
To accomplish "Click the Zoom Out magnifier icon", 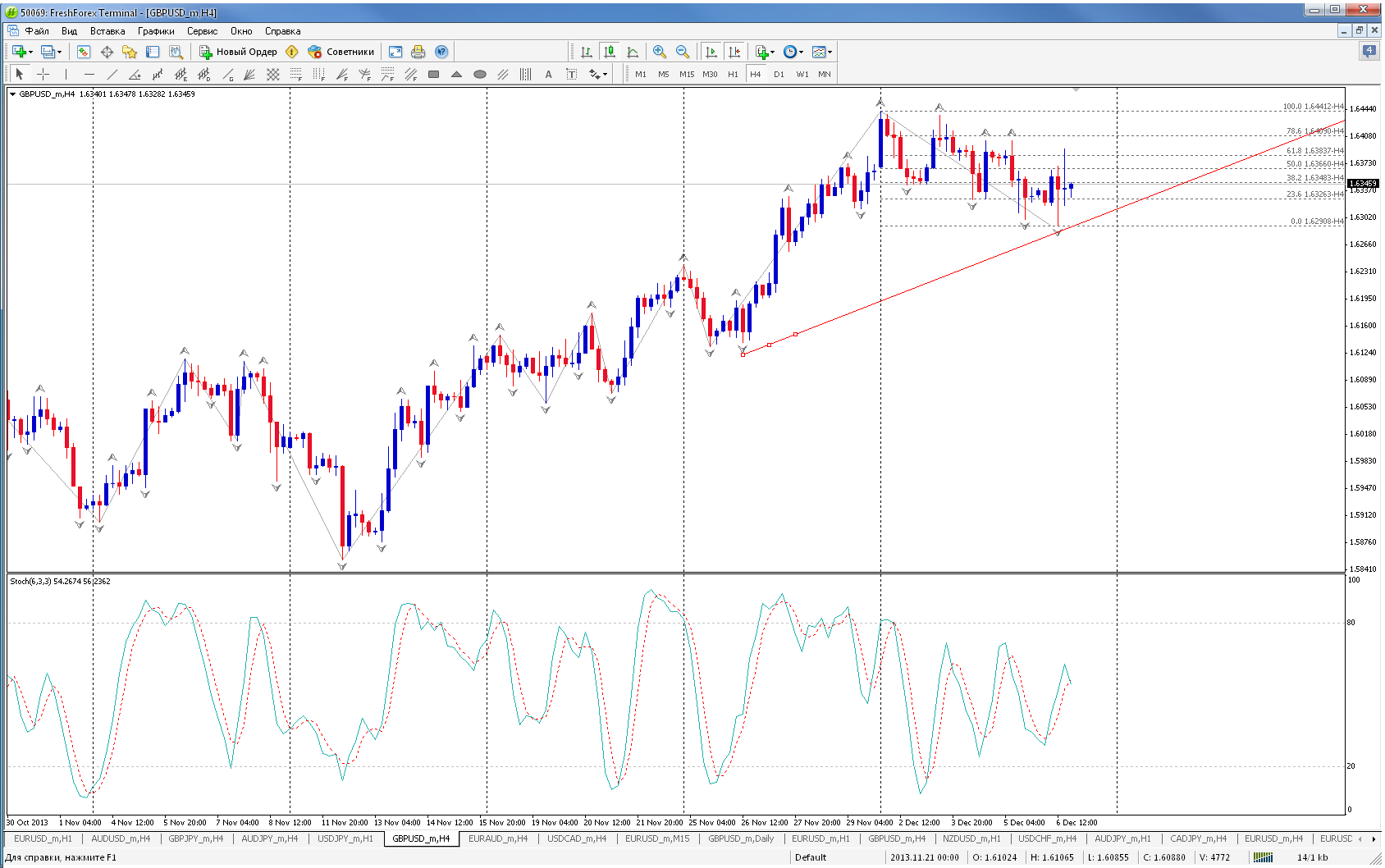I will 682,52.
